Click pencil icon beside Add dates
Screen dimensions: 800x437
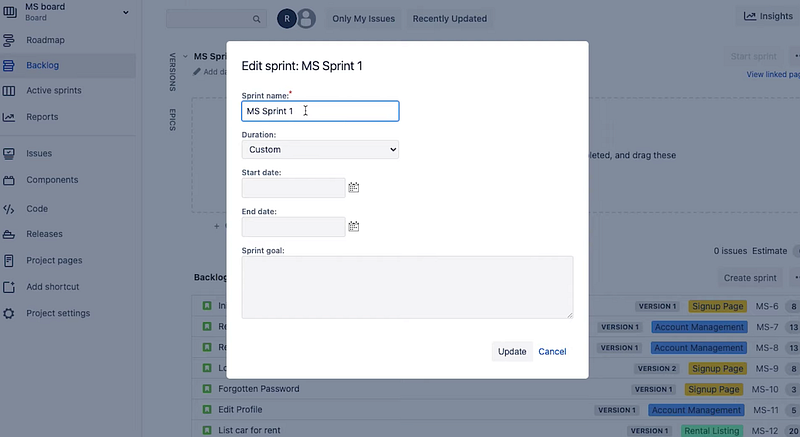[197, 72]
